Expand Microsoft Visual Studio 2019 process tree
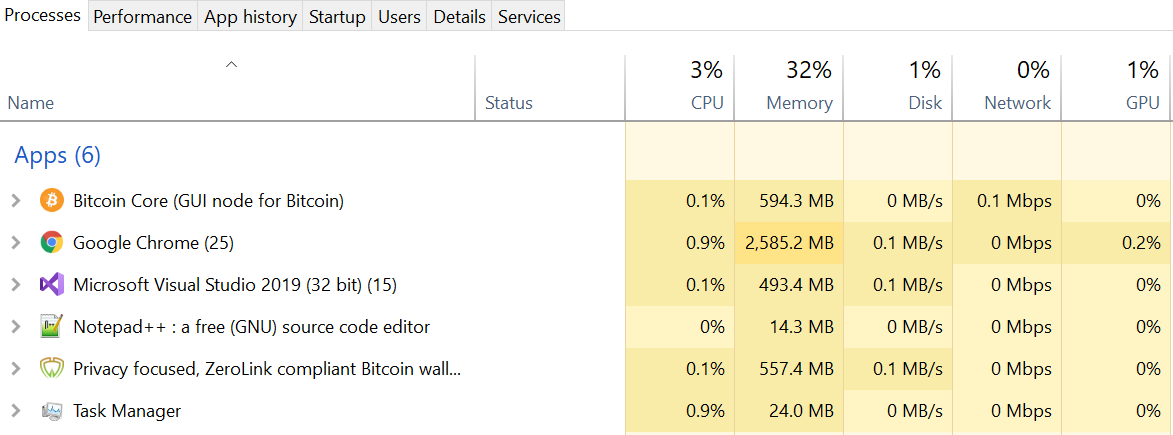1173x435 pixels. [x=16, y=285]
